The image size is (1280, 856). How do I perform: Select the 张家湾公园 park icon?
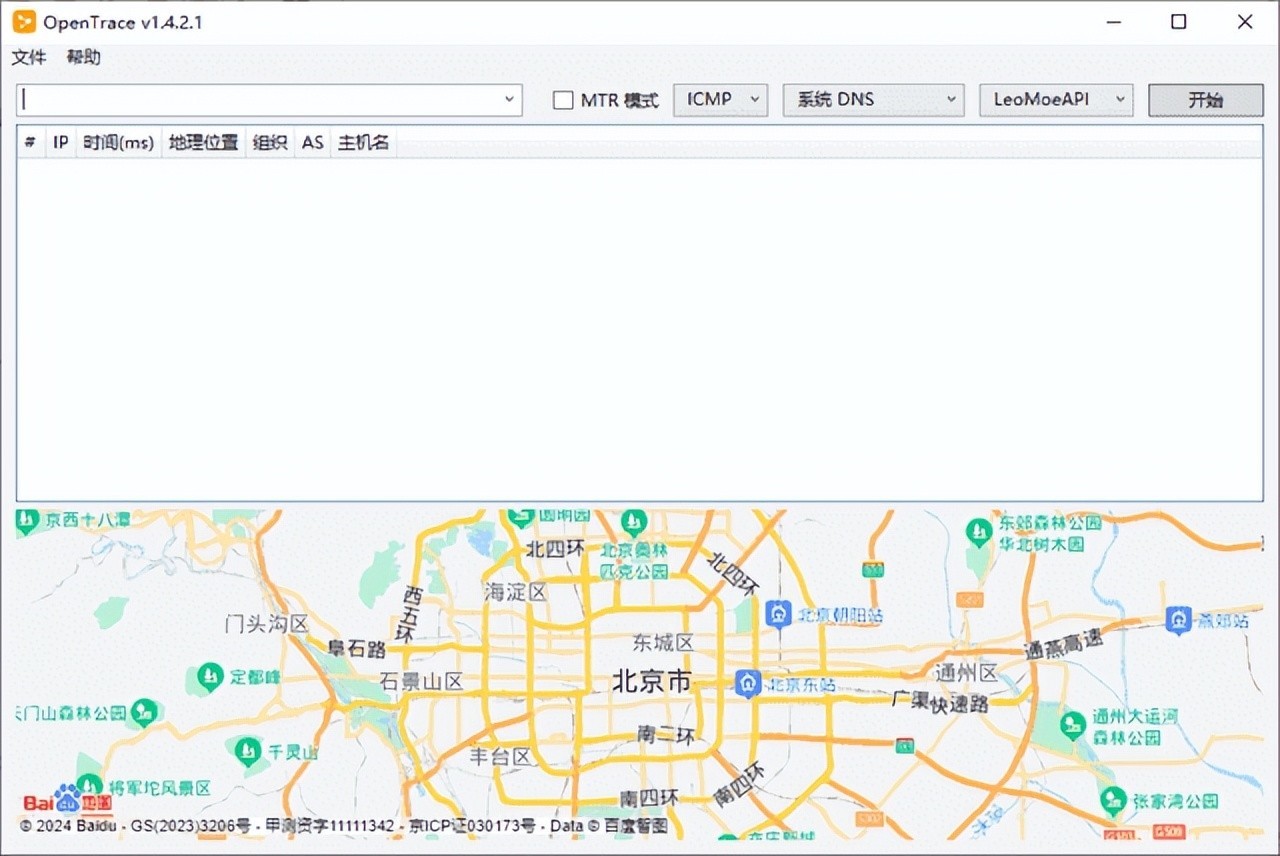[x=1113, y=800]
